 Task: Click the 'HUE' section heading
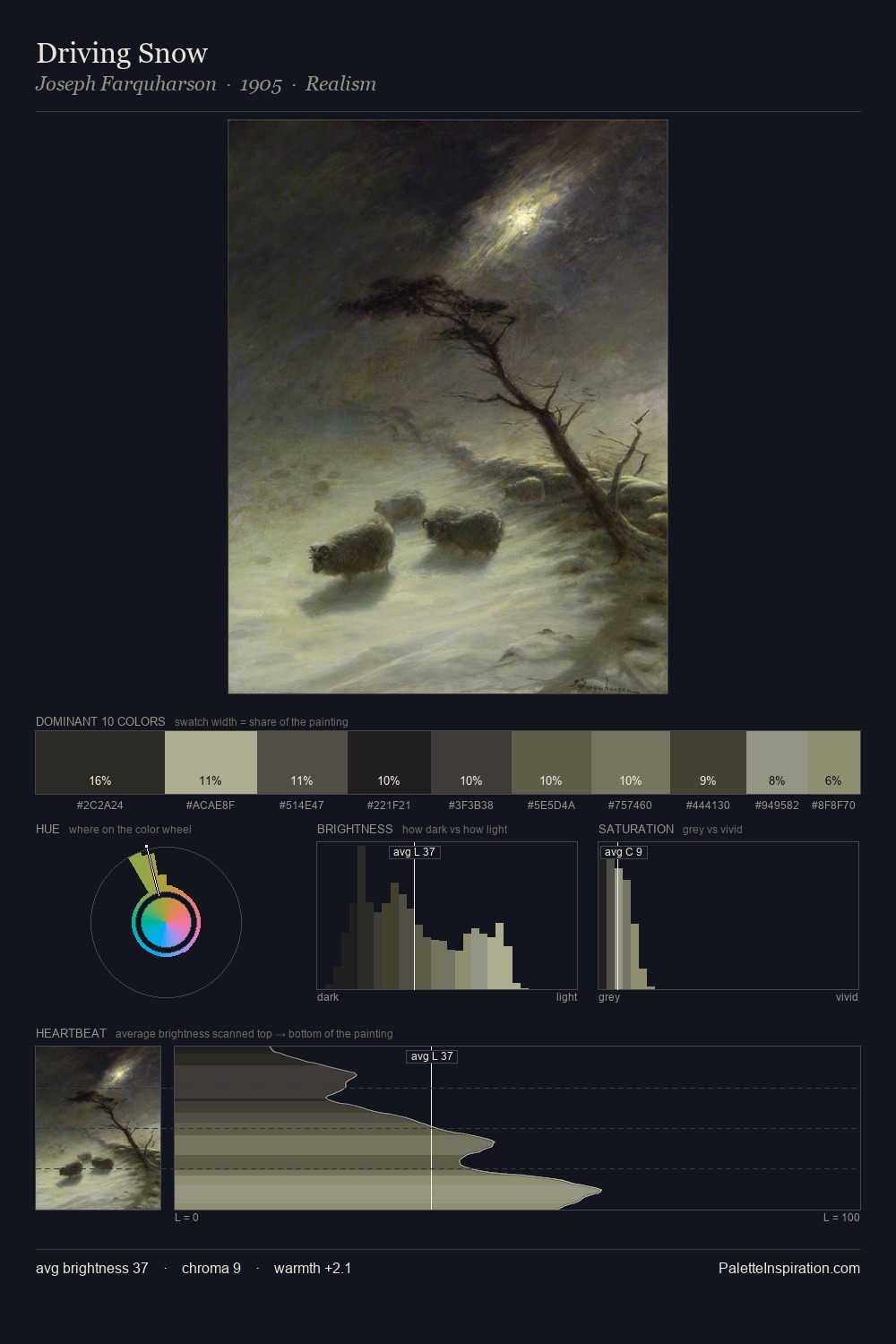(47, 829)
